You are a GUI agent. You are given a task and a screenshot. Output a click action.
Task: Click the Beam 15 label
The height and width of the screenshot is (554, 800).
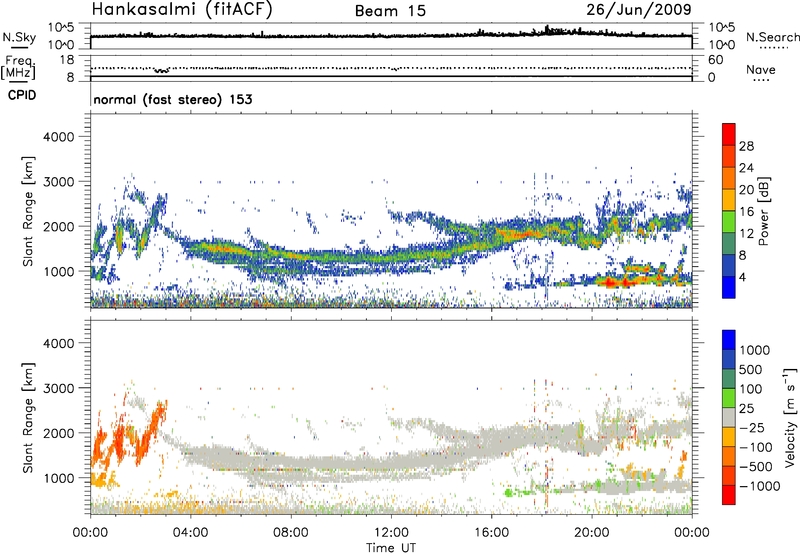coord(390,11)
